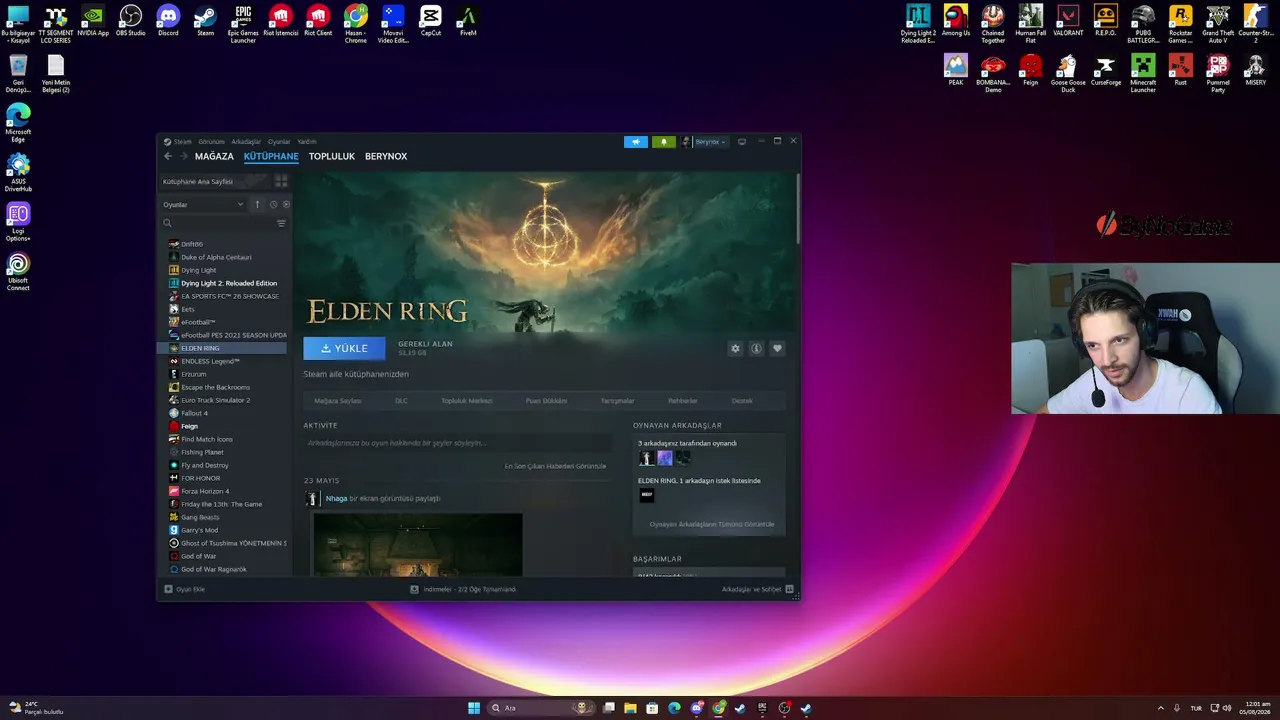
Task: Select the Rockstar Games desktop icon
Action: 1181,25
